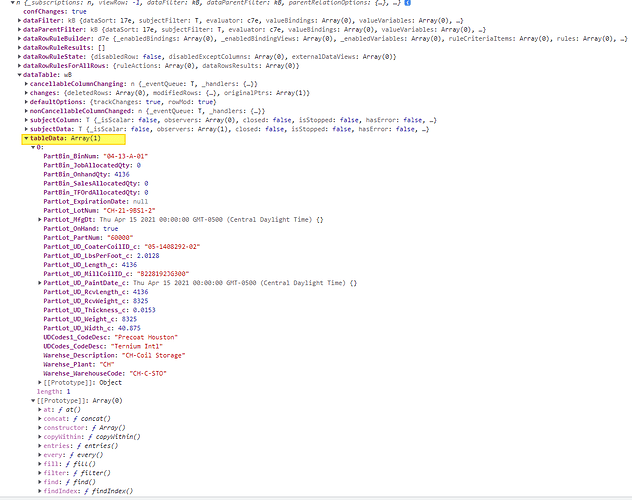This screenshot has height=500, width=632.
Task: Expand the changes object
Action: click(26, 93)
